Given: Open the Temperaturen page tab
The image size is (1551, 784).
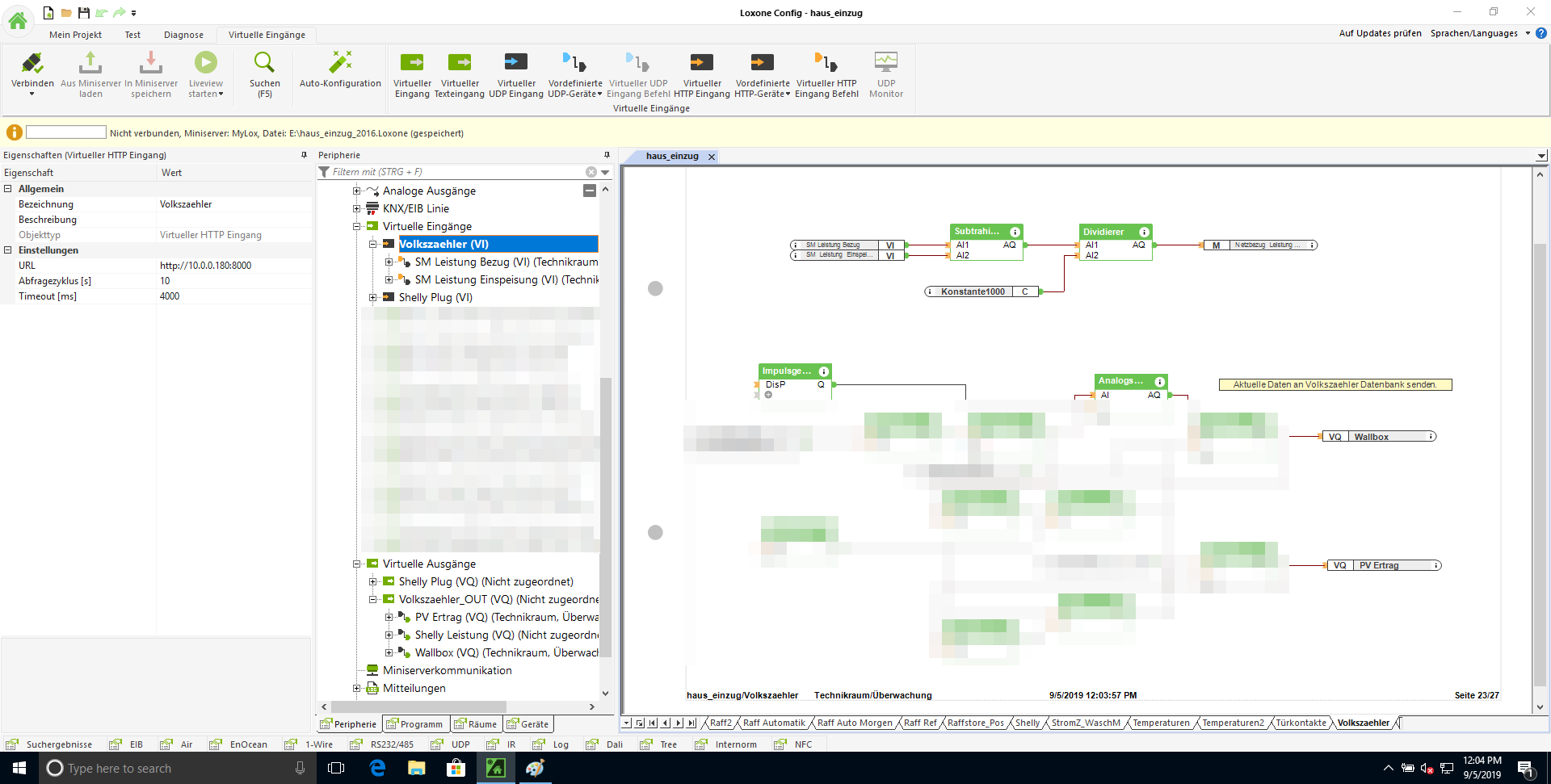Looking at the screenshot, I should pos(1160,723).
